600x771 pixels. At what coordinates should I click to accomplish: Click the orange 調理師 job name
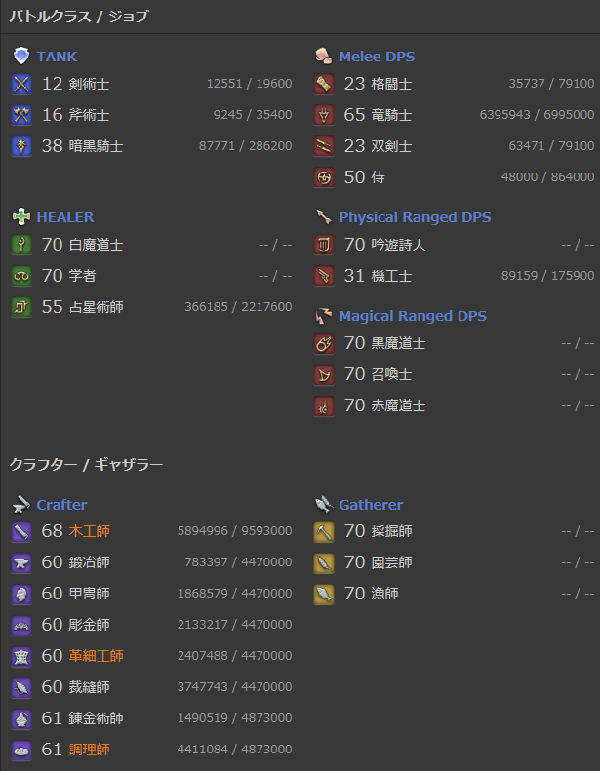click(x=89, y=749)
